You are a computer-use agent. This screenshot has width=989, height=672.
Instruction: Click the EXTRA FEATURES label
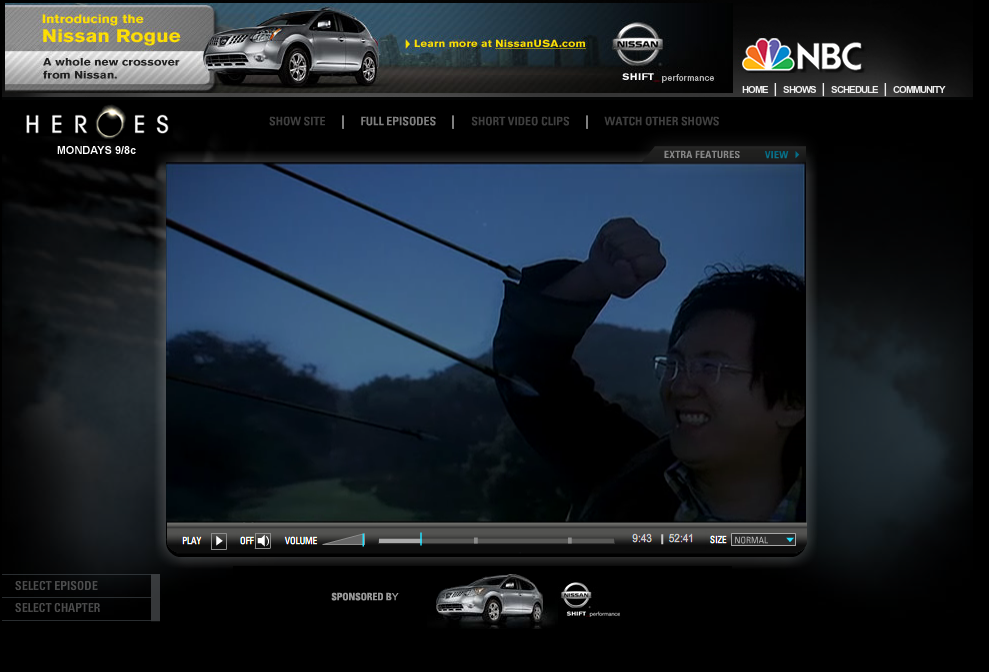tap(701, 155)
